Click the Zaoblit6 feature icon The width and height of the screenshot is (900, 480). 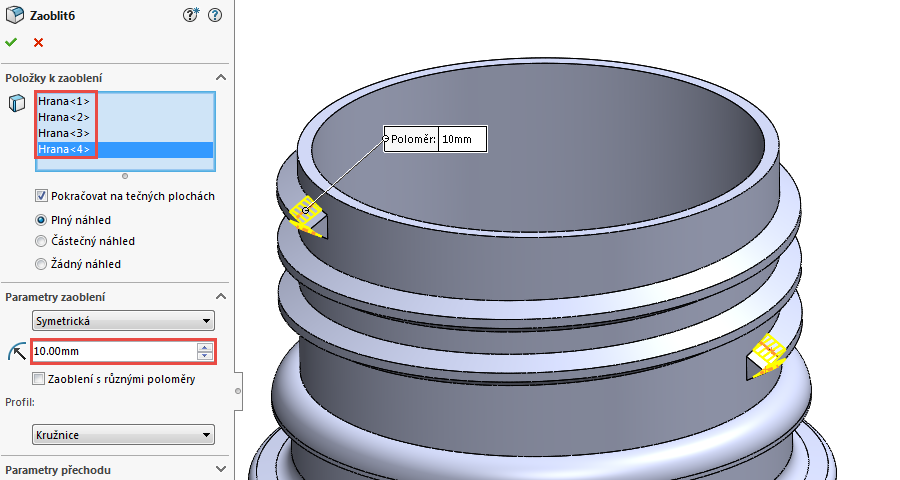pos(15,15)
